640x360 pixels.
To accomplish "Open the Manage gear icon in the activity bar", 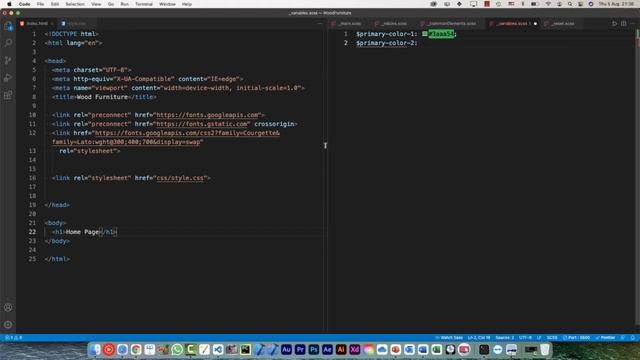I will pos(8,324).
